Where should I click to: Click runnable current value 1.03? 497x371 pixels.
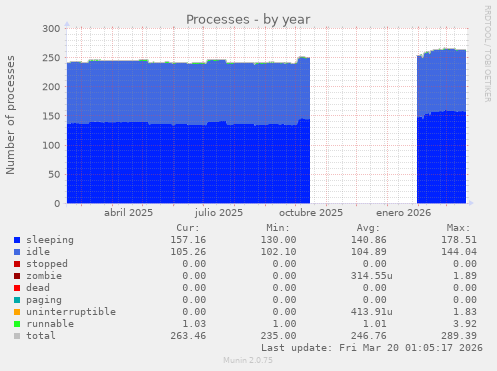click(x=194, y=324)
